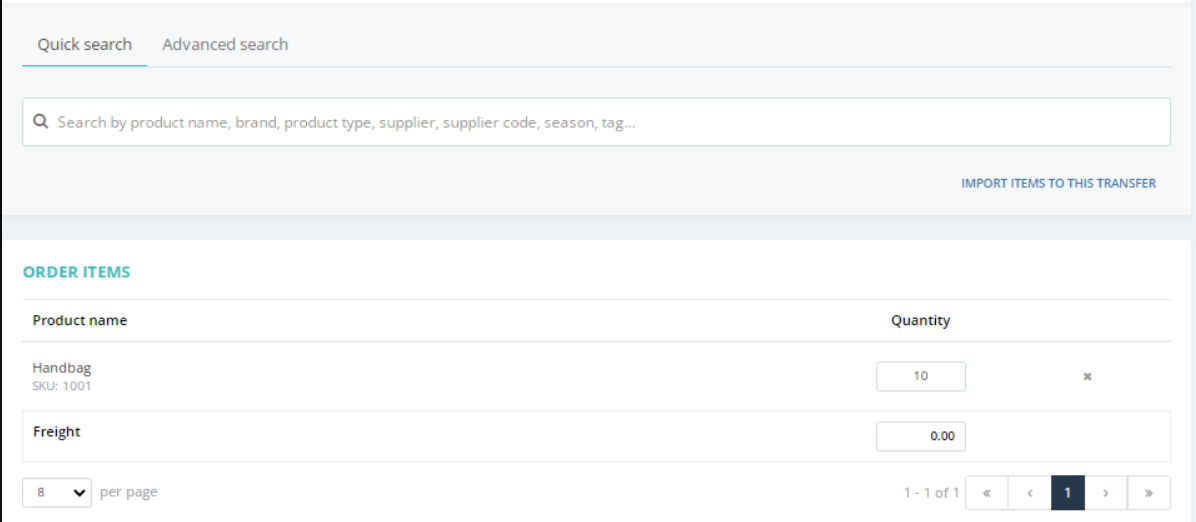Go to previous page arrow
1196x522 pixels.
[x=1030, y=493]
